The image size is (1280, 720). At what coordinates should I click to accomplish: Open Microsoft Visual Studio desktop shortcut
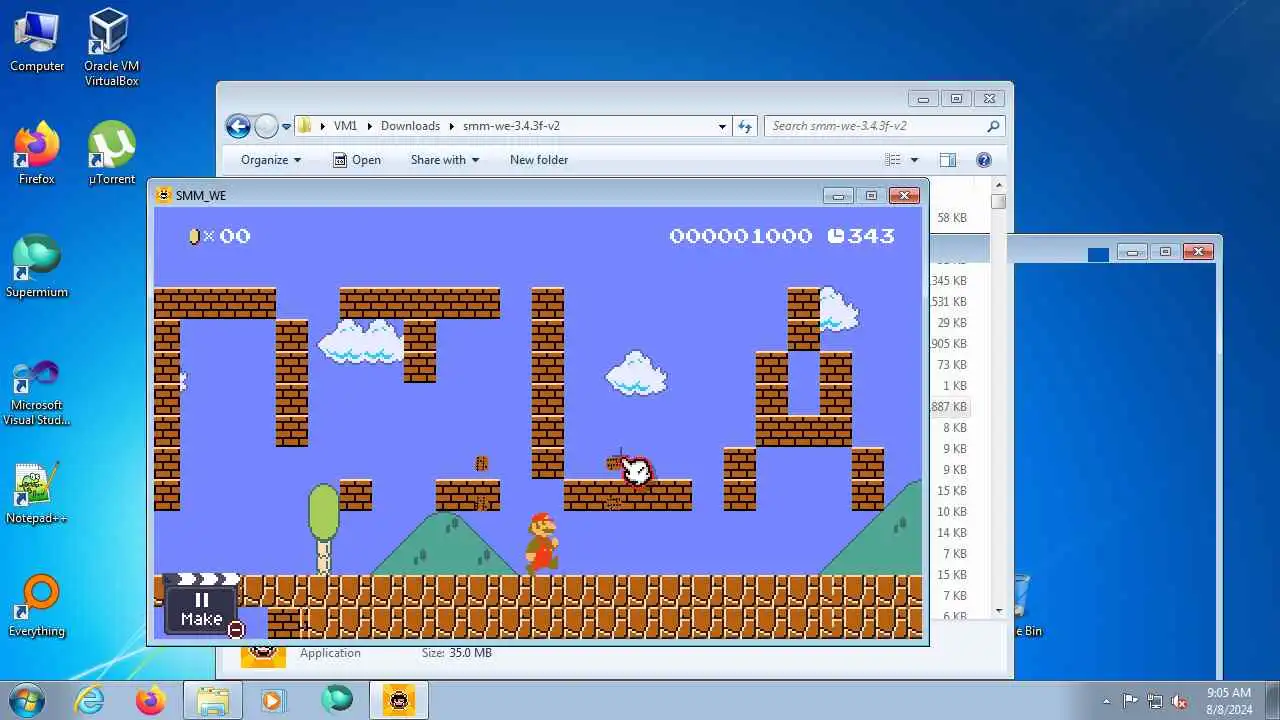[37, 393]
